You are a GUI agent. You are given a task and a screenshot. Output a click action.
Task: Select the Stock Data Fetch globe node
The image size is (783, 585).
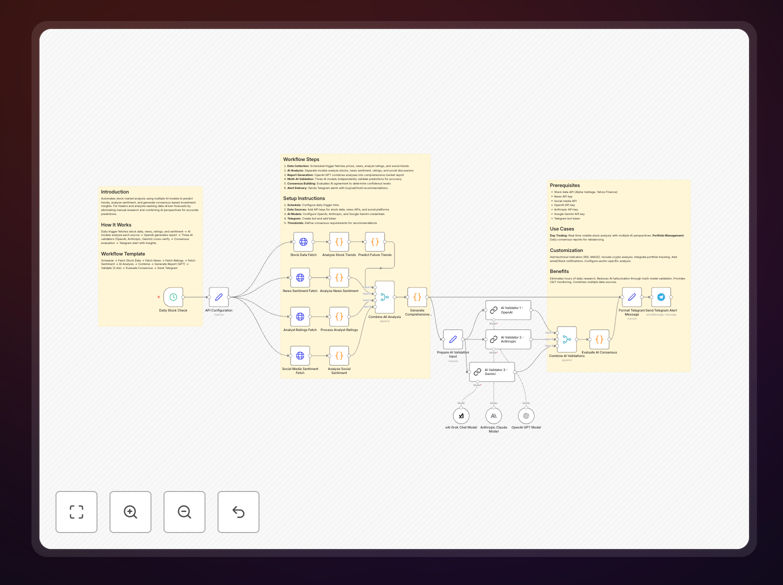(303, 242)
